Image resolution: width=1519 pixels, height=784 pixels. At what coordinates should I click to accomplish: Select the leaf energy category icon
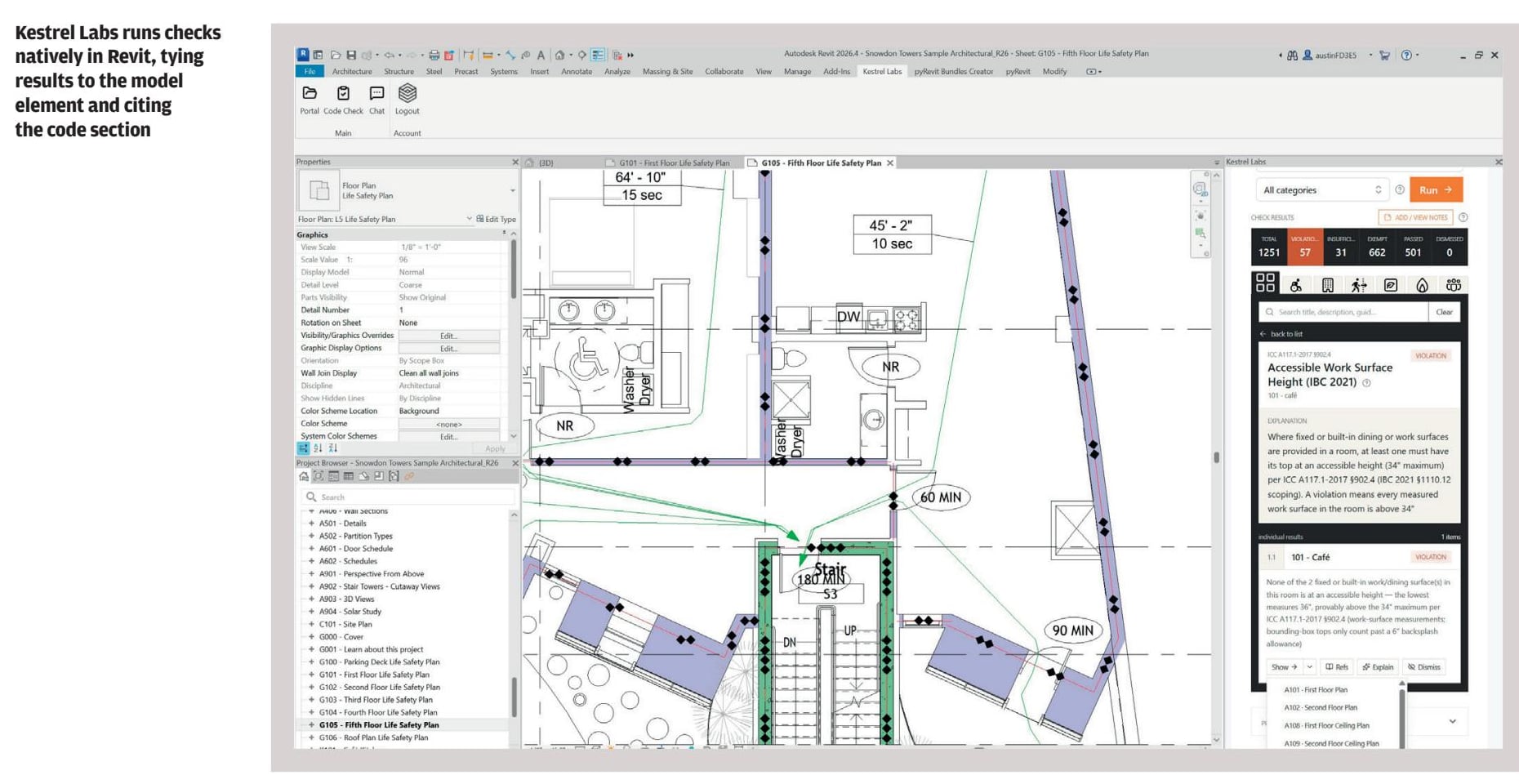[1391, 284]
